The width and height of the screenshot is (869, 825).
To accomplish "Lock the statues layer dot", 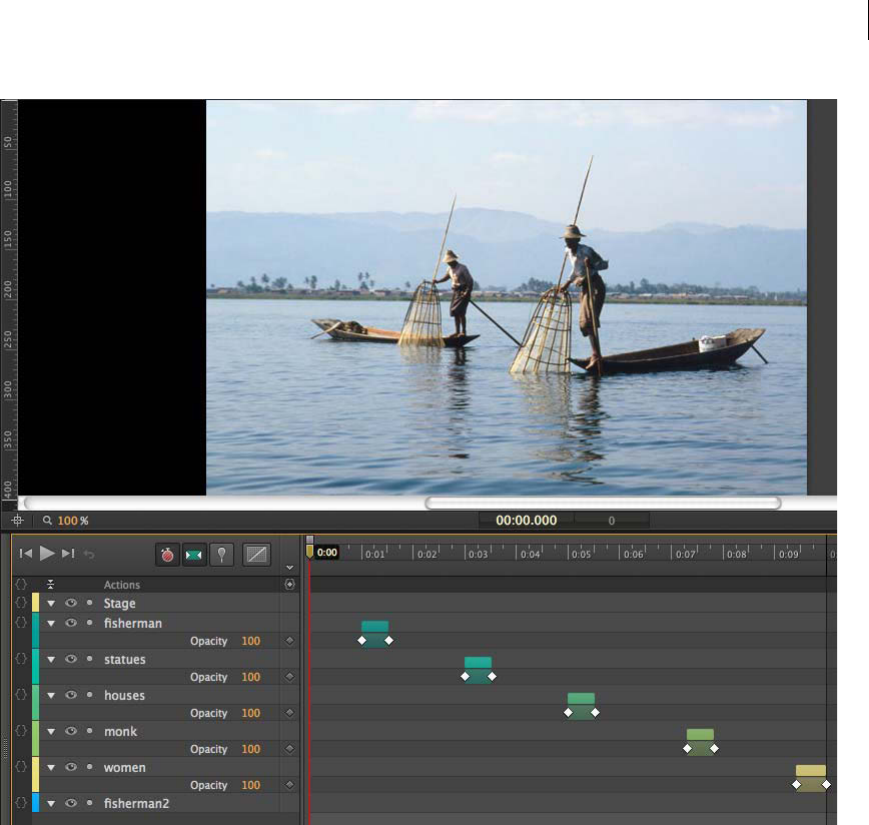I will 90,659.
